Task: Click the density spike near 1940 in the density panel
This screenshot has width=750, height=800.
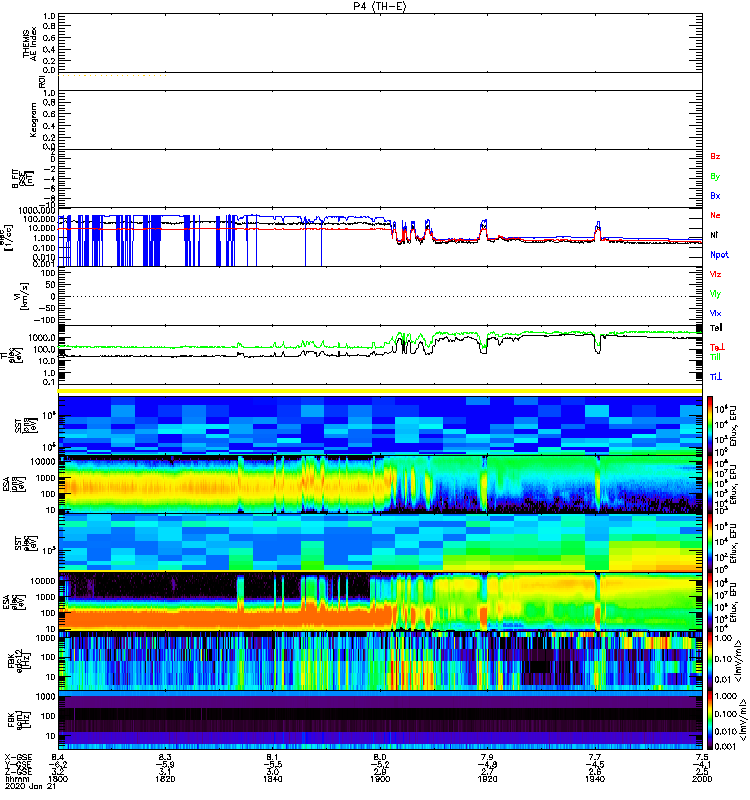Action: pyautogui.click(x=598, y=230)
